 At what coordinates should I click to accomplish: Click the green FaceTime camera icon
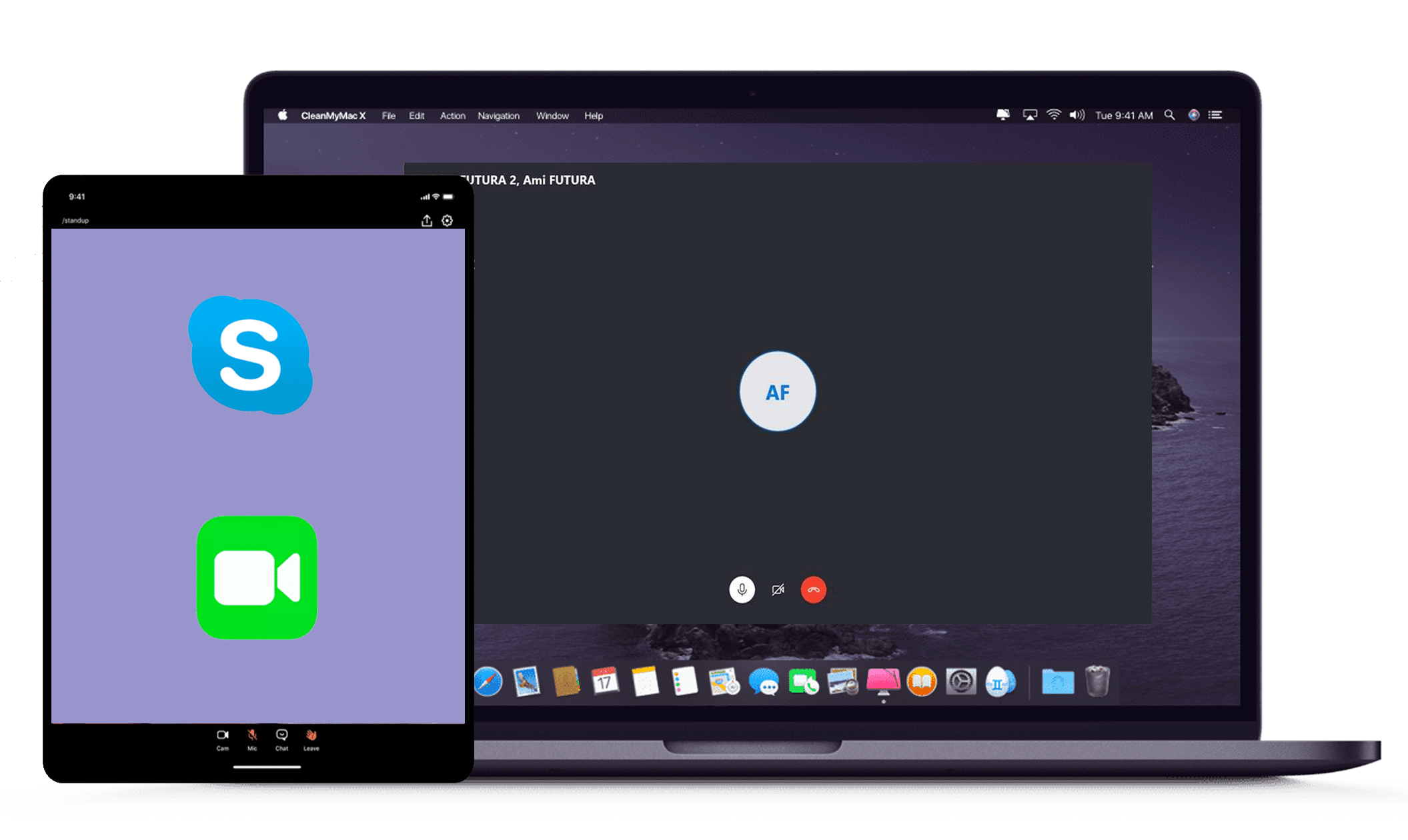tap(257, 577)
